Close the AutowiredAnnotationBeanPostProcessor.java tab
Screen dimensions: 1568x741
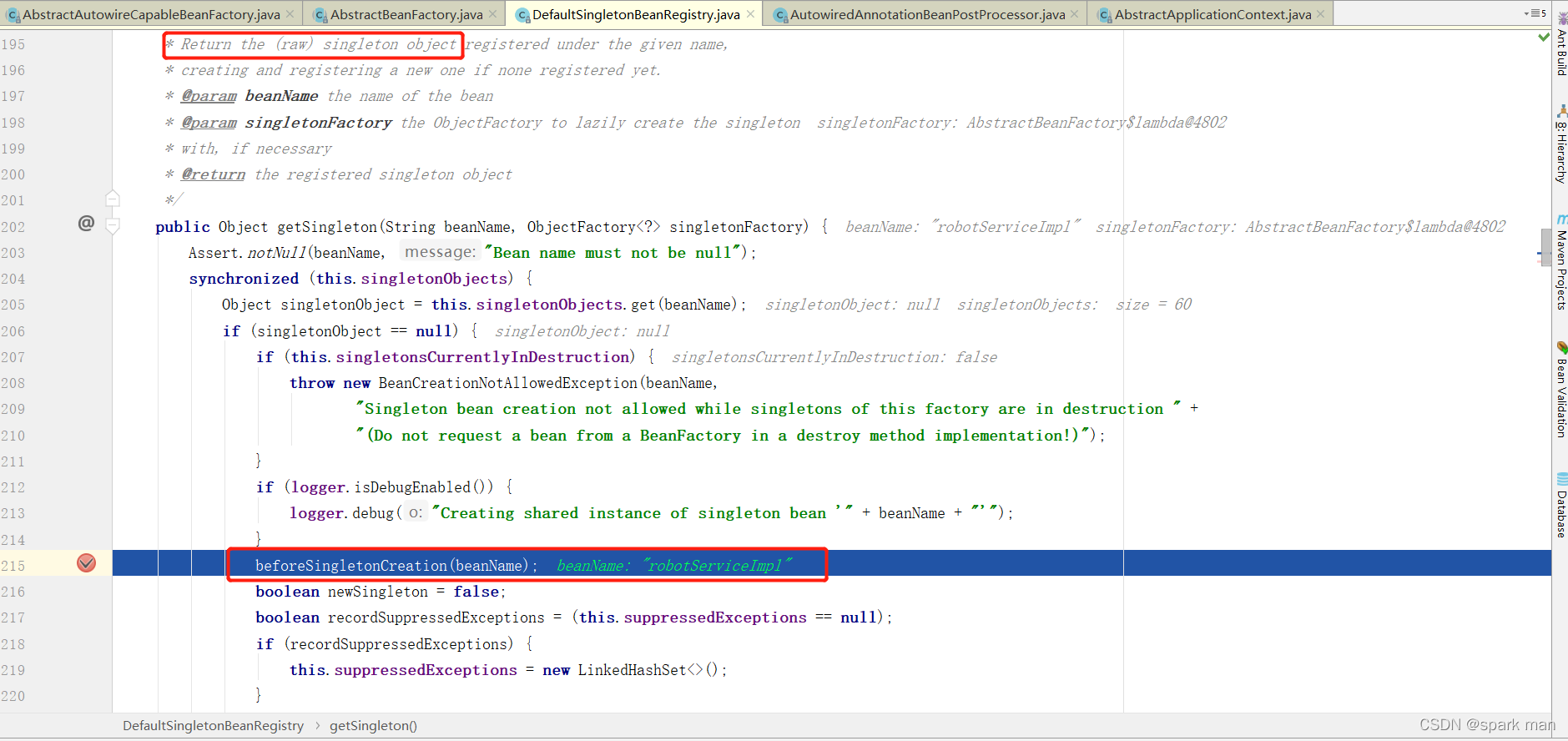(1074, 14)
